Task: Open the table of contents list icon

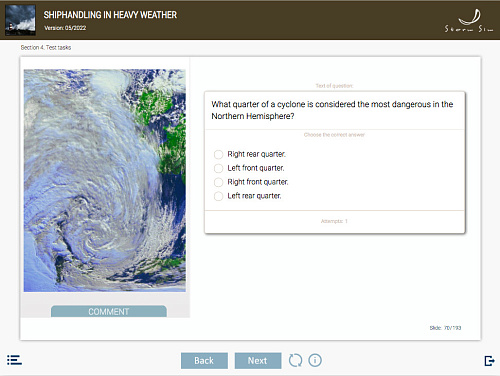Action: pos(14,360)
